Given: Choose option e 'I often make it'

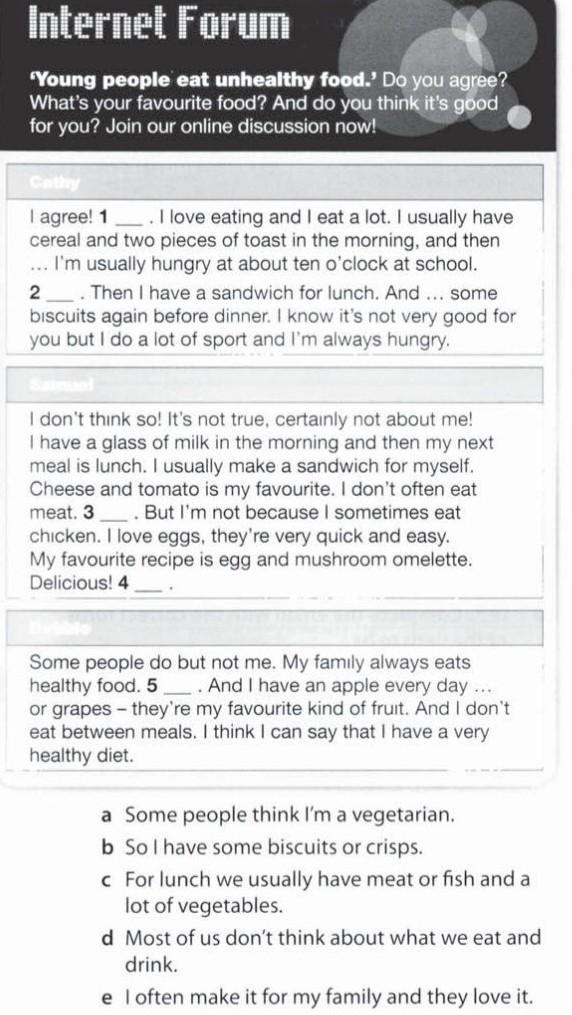Looking at the screenshot, I should coord(318,997).
